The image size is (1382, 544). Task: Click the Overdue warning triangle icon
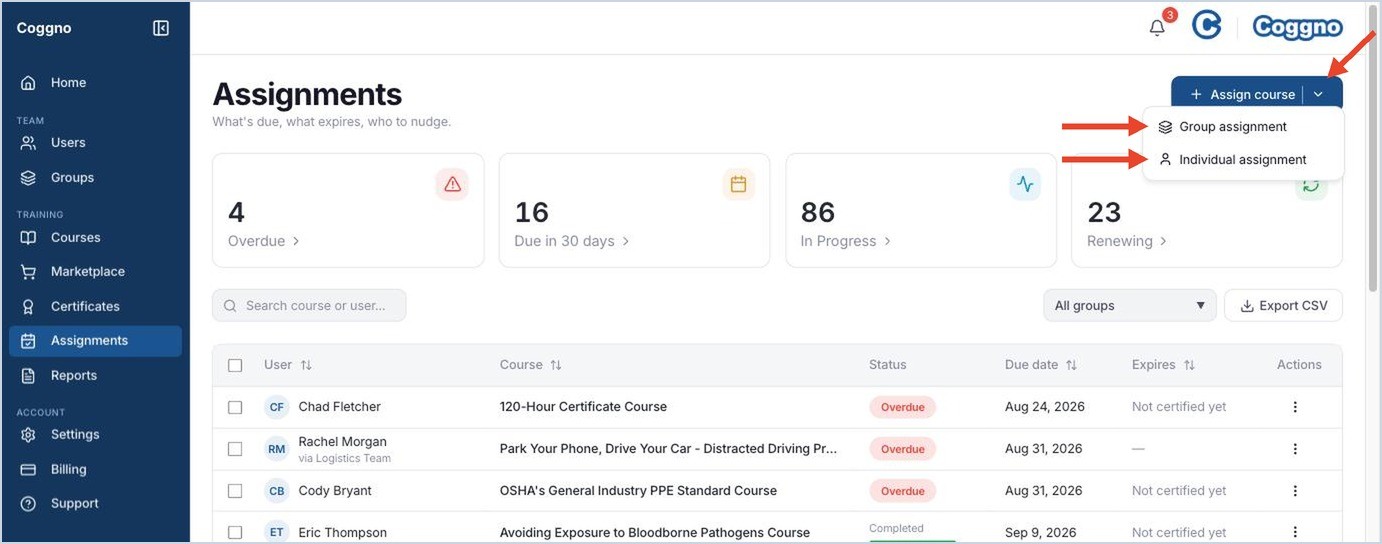tap(452, 184)
